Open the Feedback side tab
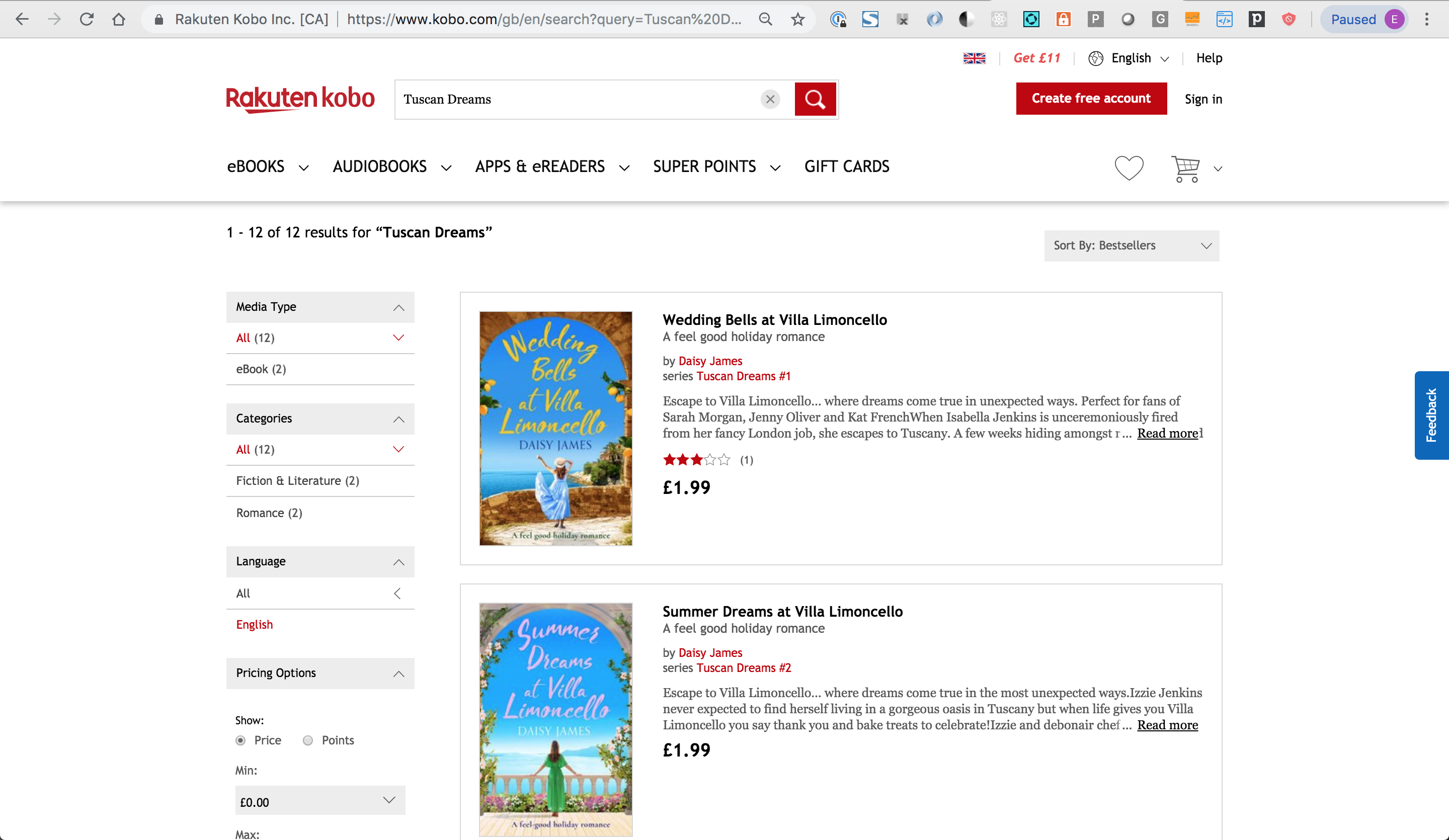The image size is (1449, 840). pos(1431,415)
